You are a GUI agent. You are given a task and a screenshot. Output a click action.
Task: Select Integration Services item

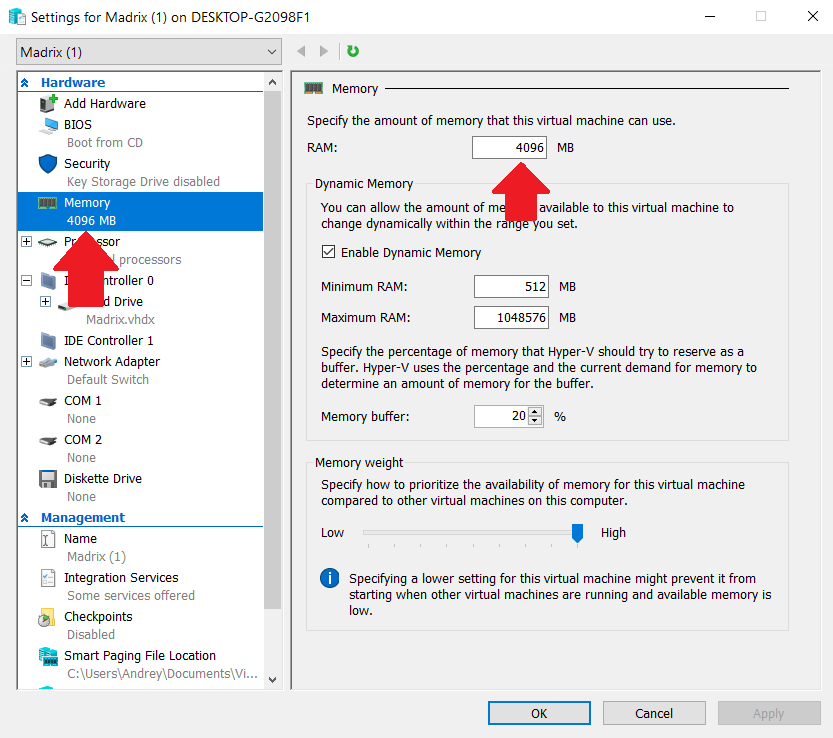pyautogui.click(x=121, y=578)
